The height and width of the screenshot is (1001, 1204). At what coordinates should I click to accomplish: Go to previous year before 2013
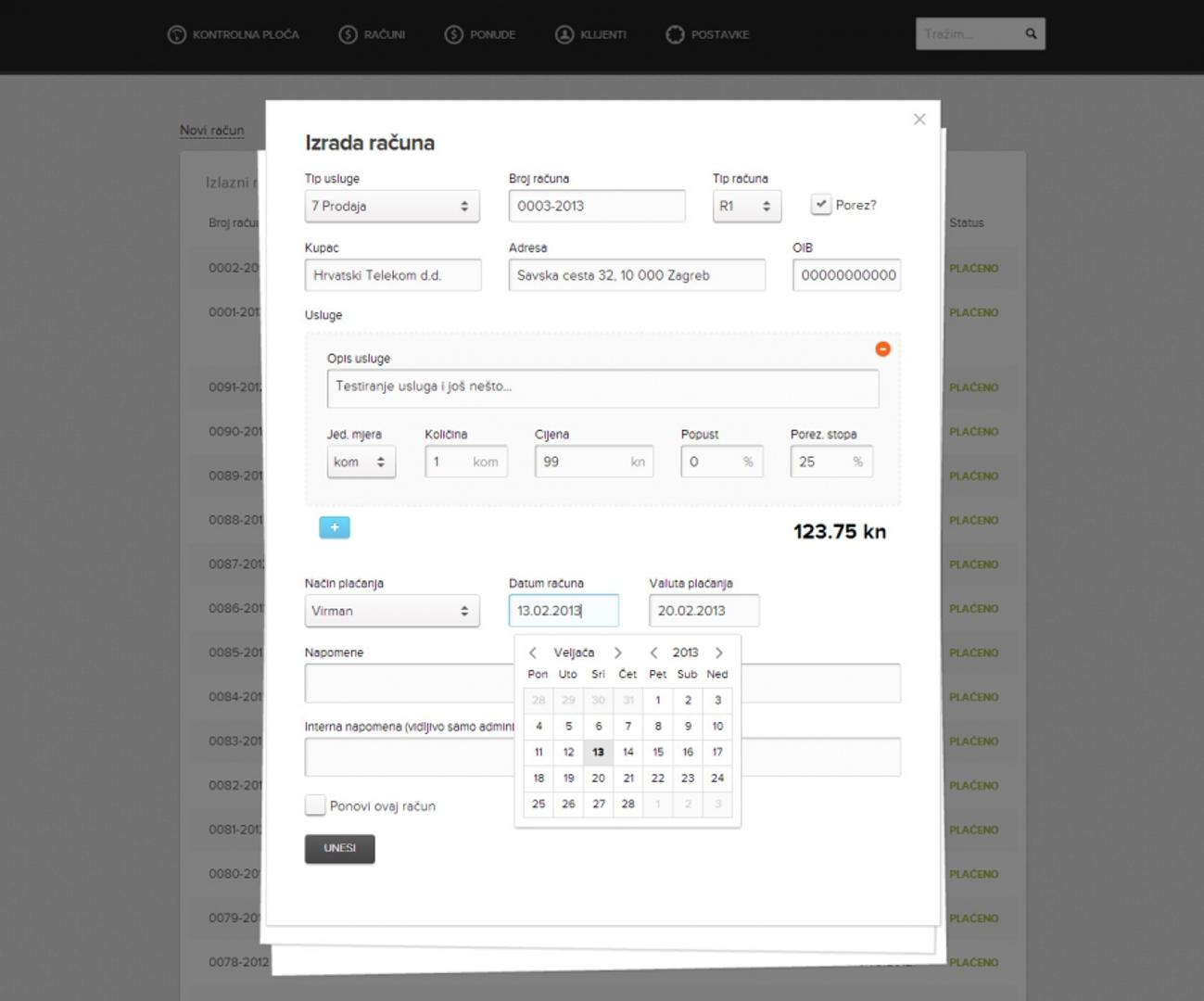[653, 653]
